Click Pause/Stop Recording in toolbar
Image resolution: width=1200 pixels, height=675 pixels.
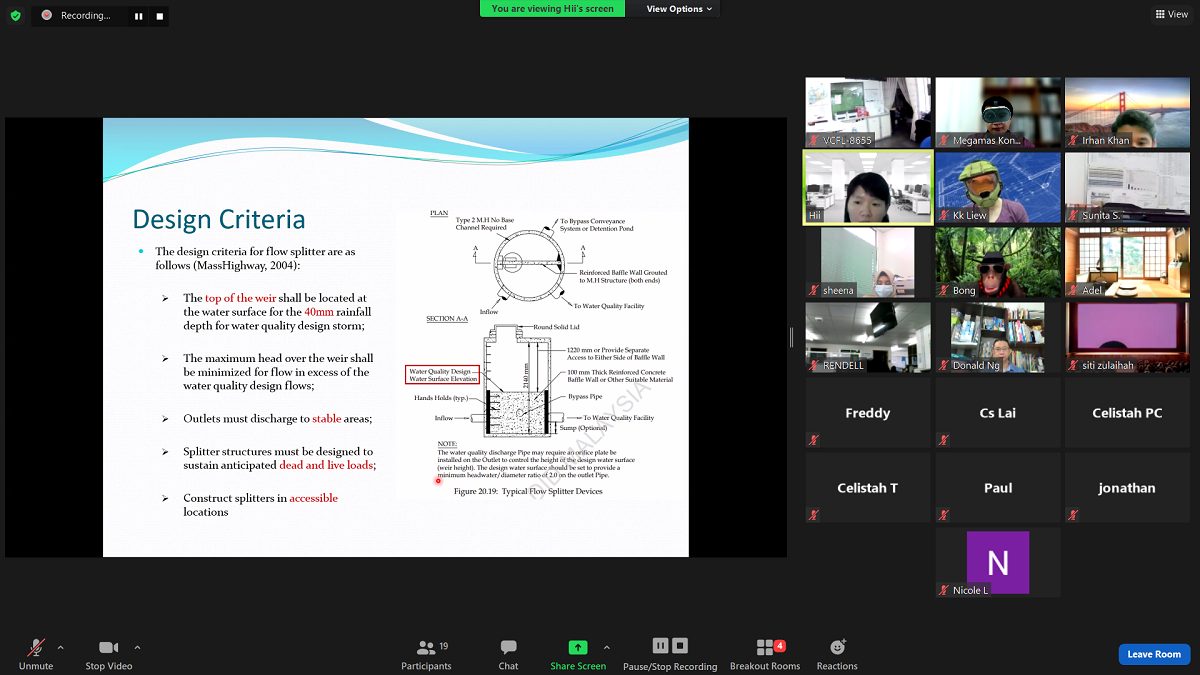click(x=670, y=655)
